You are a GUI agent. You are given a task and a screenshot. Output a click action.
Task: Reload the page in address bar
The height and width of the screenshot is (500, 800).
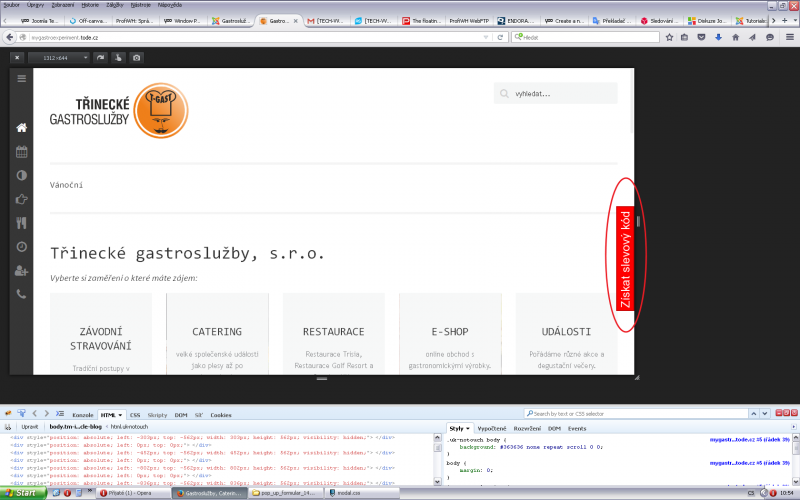501,37
